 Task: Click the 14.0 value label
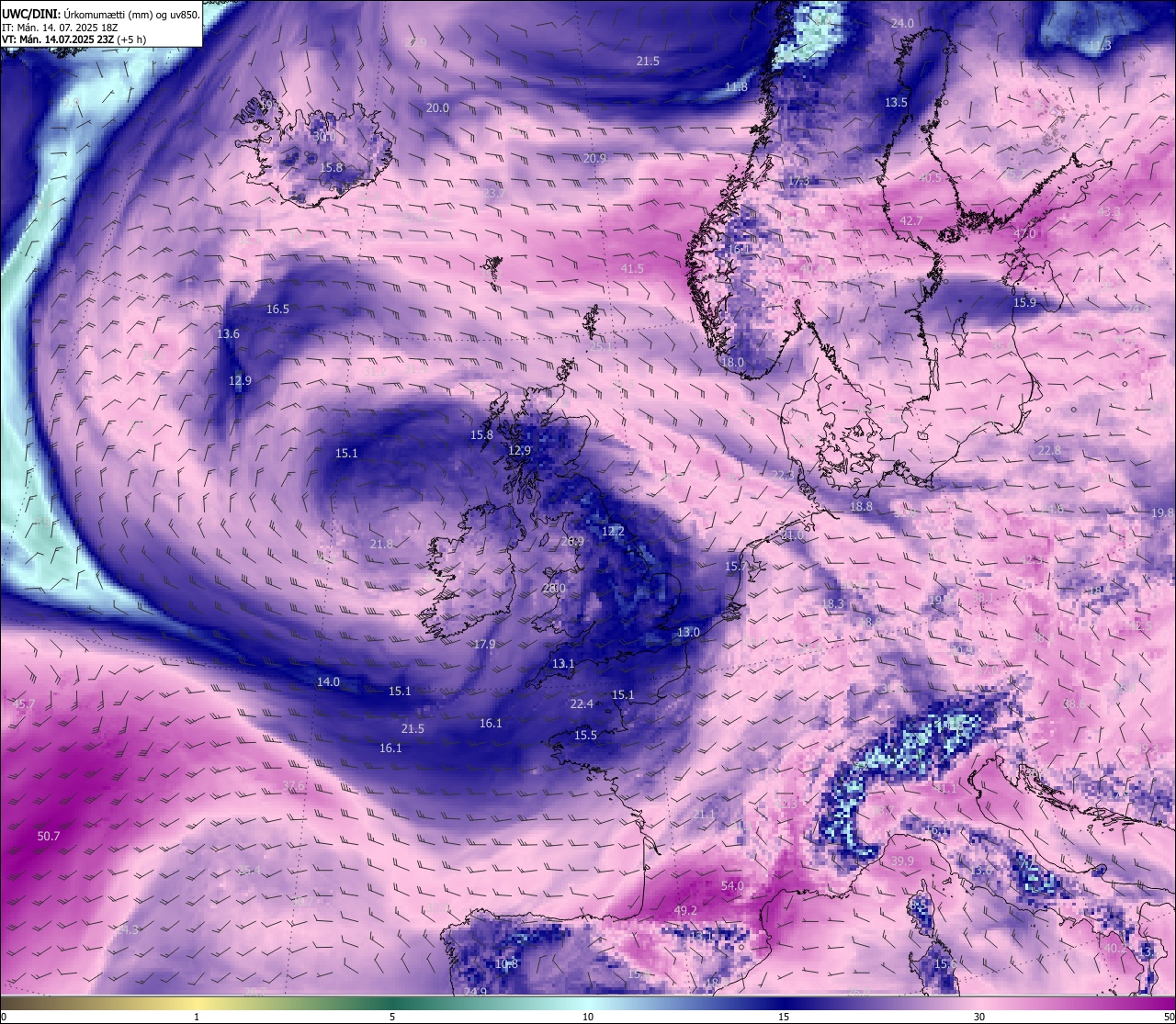pos(328,681)
